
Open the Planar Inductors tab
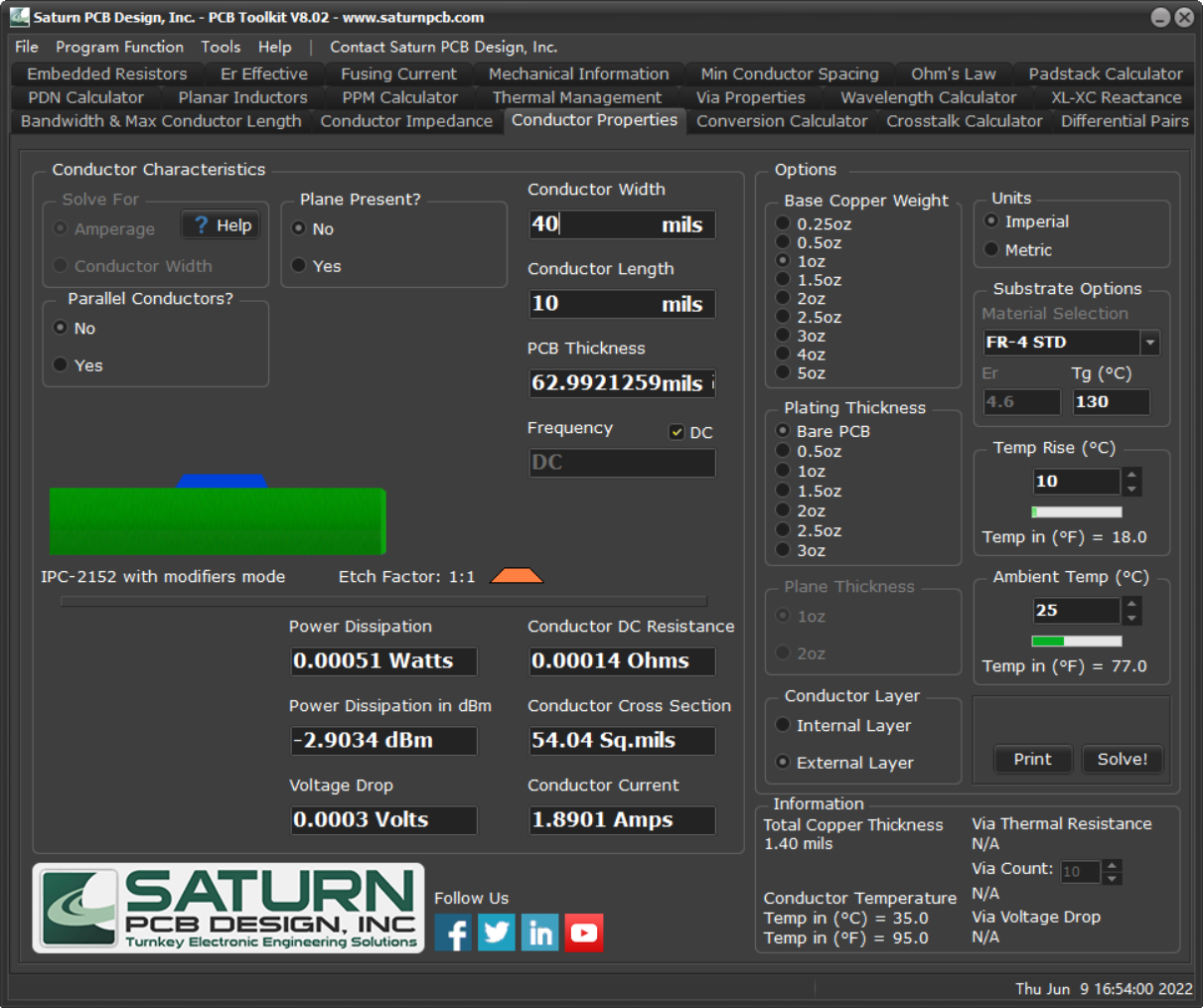pos(243,97)
